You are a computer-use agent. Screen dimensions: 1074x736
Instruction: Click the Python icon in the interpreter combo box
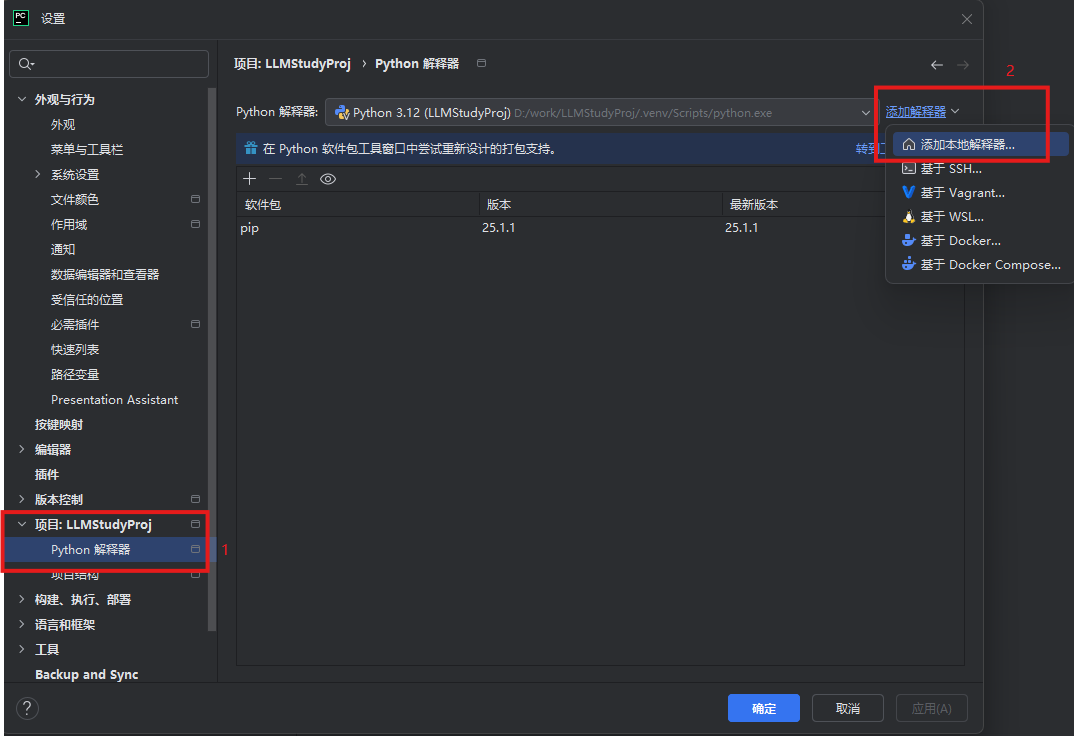342,112
